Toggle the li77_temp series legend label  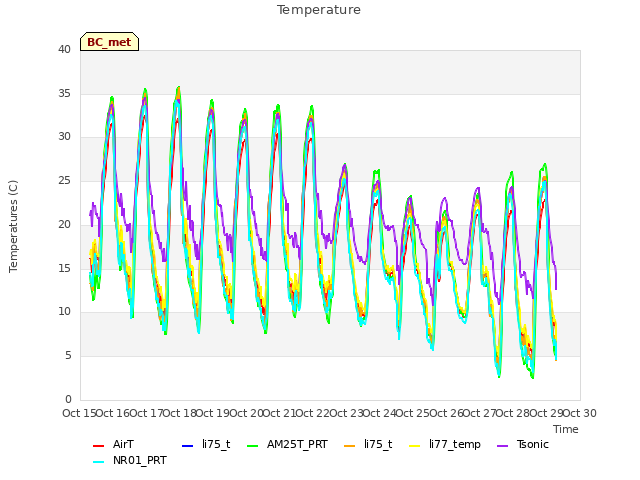tap(455, 445)
